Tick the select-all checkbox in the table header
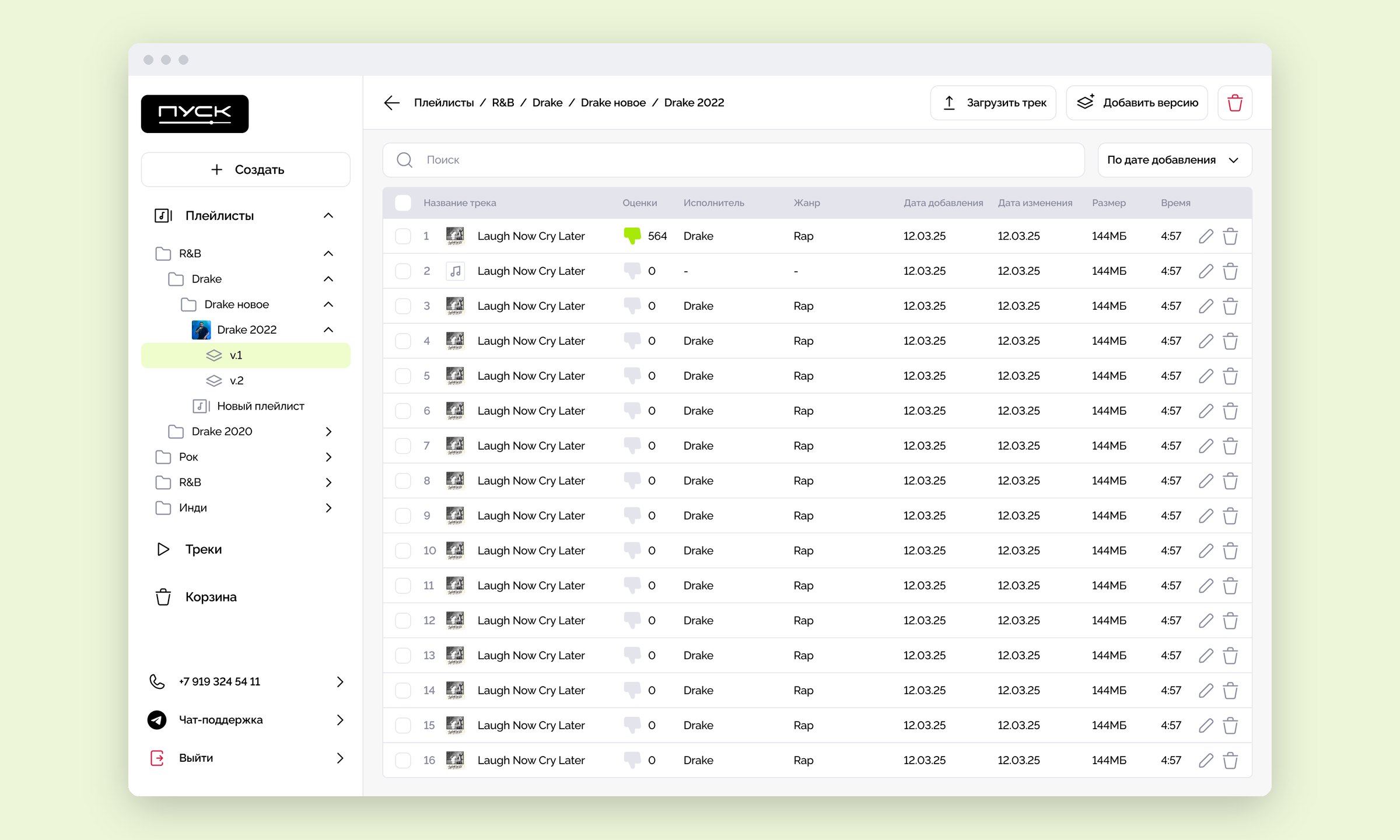This screenshot has height=840, width=1400. pyautogui.click(x=403, y=203)
